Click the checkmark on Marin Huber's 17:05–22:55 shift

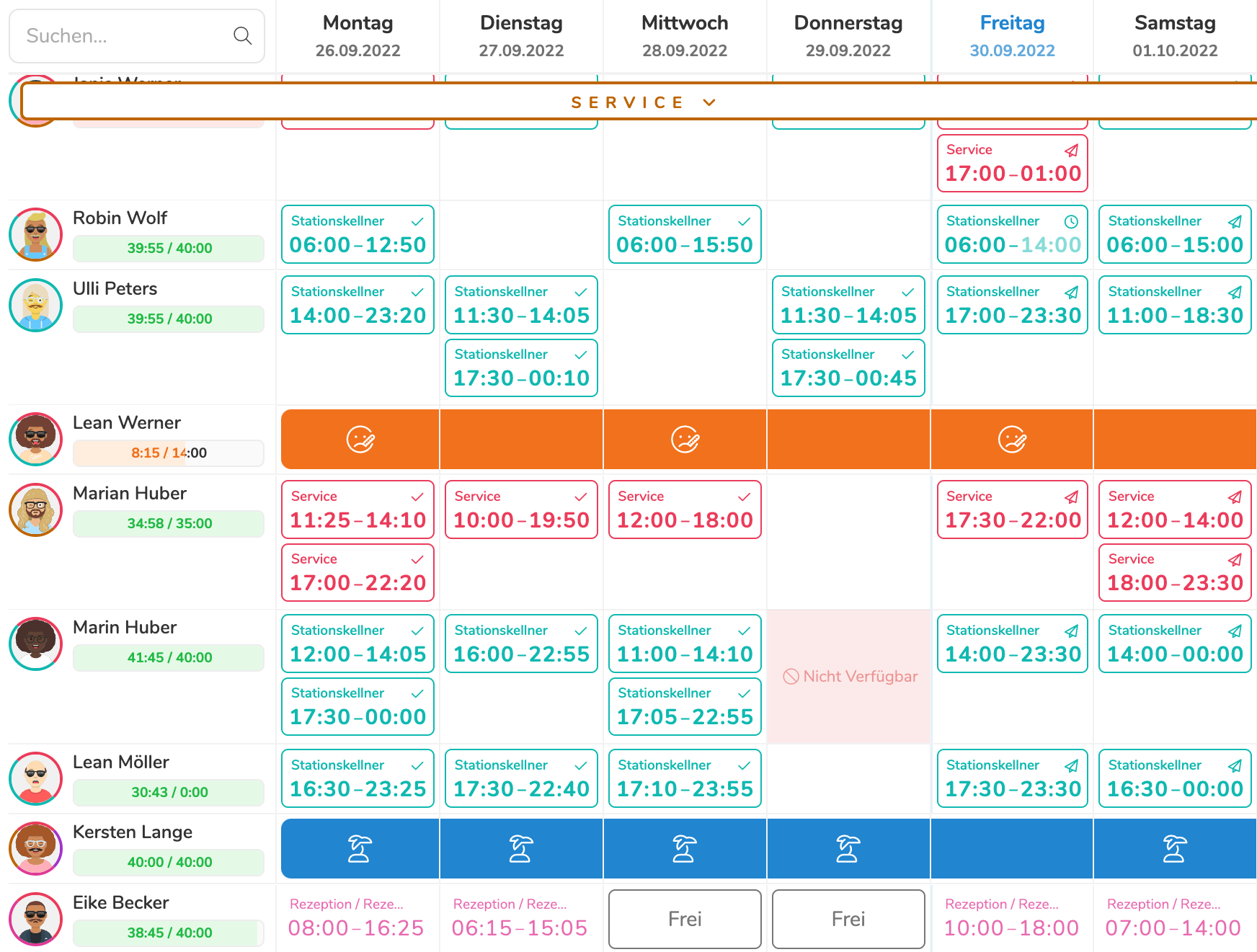click(744, 693)
